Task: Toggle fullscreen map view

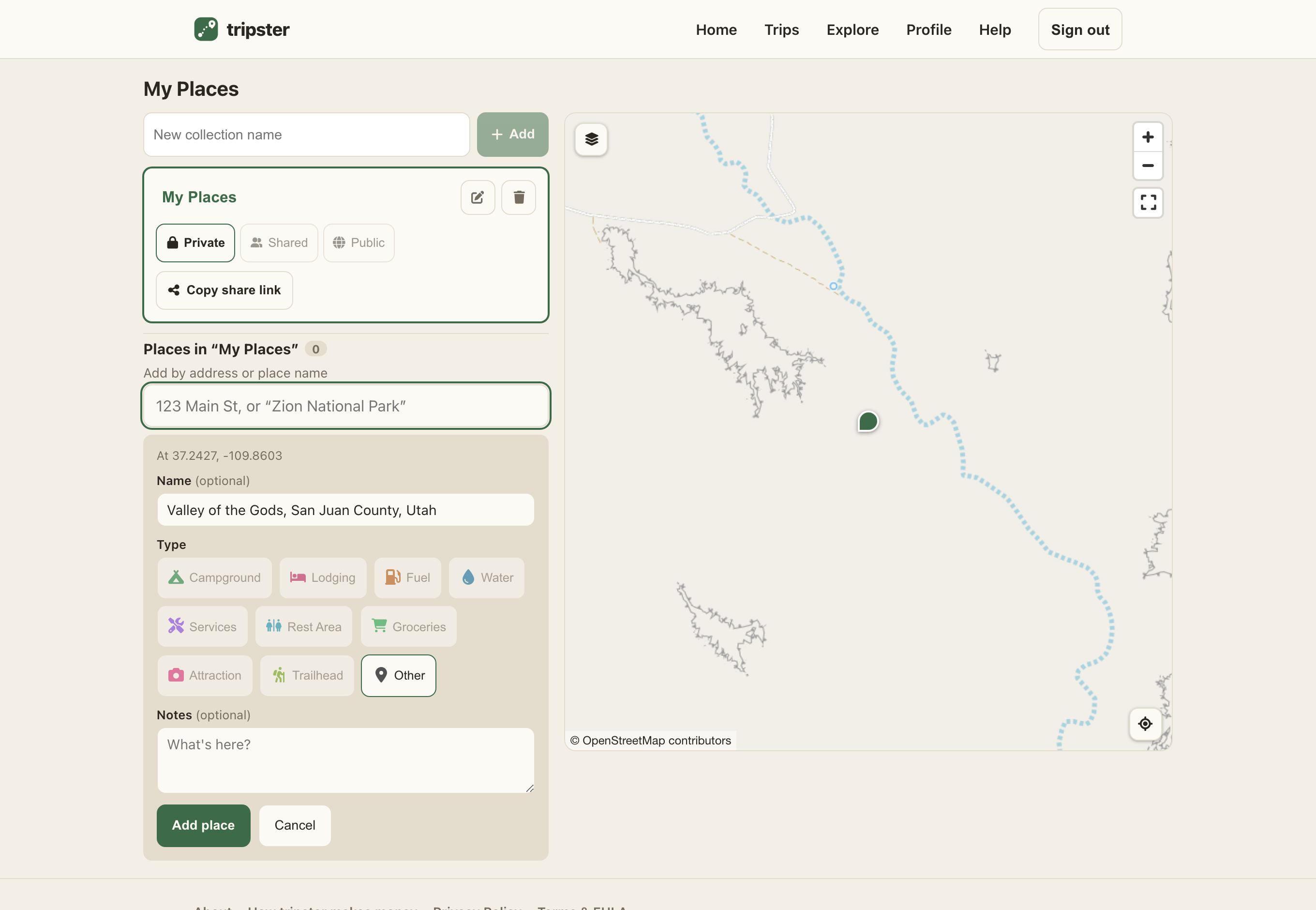Action: tap(1147, 202)
